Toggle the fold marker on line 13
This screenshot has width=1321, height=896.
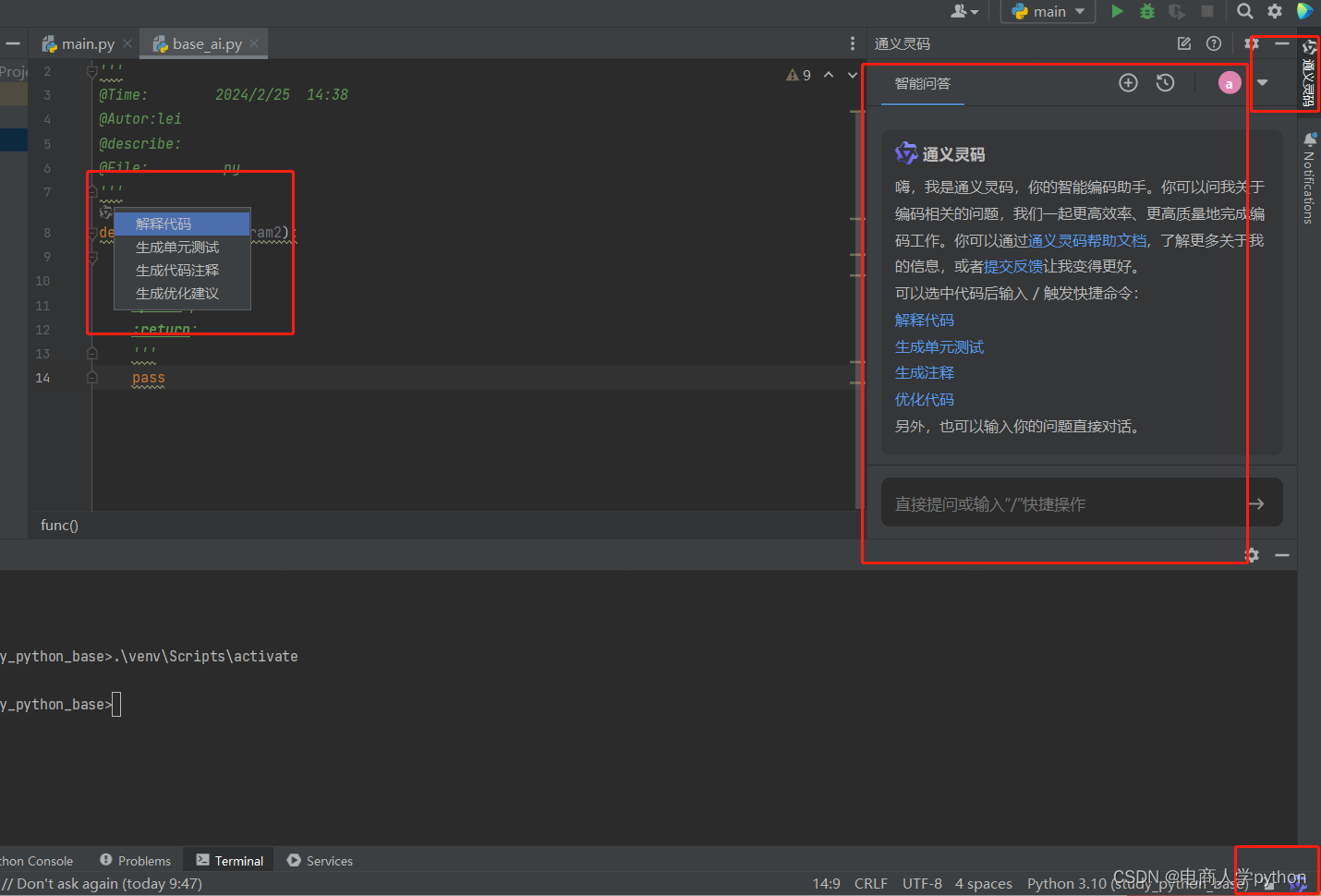(92, 354)
